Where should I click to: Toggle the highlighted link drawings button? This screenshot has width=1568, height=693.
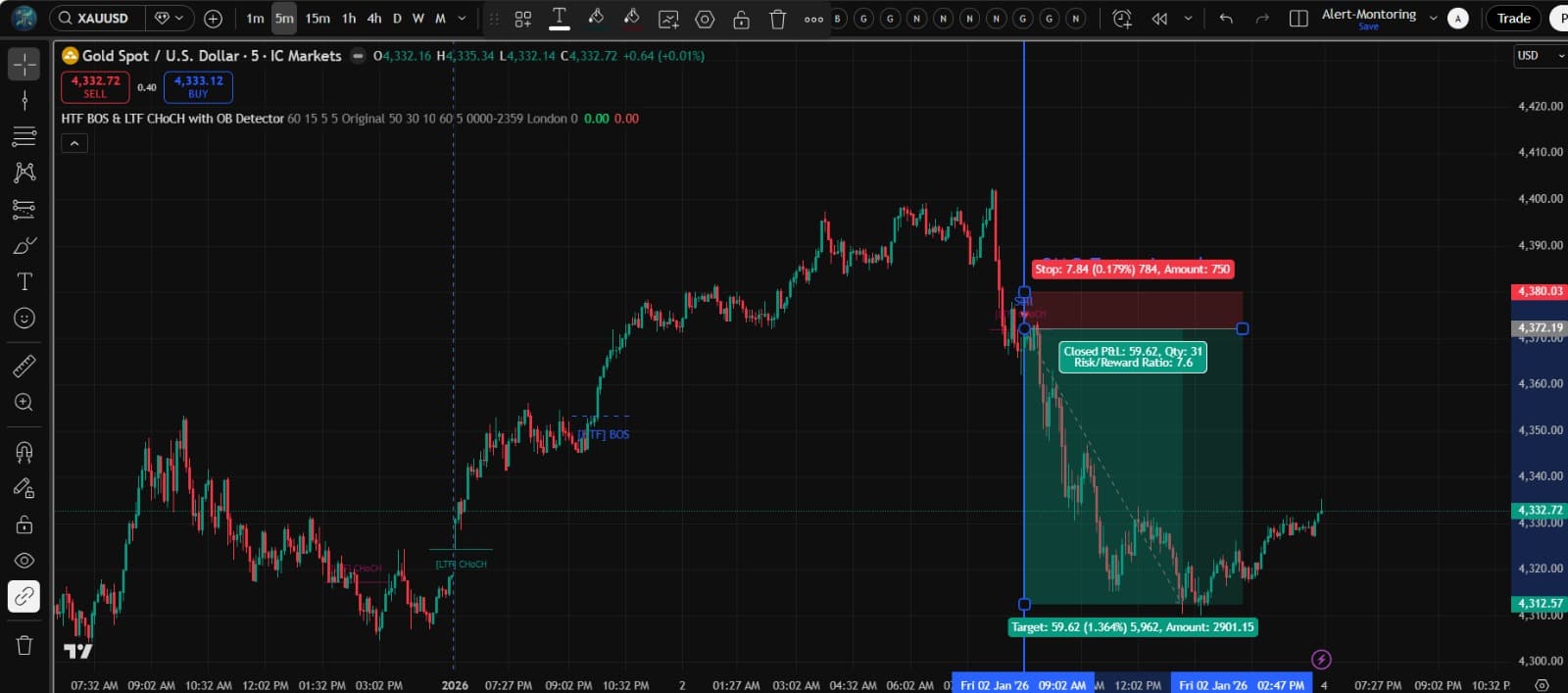(24, 596)
